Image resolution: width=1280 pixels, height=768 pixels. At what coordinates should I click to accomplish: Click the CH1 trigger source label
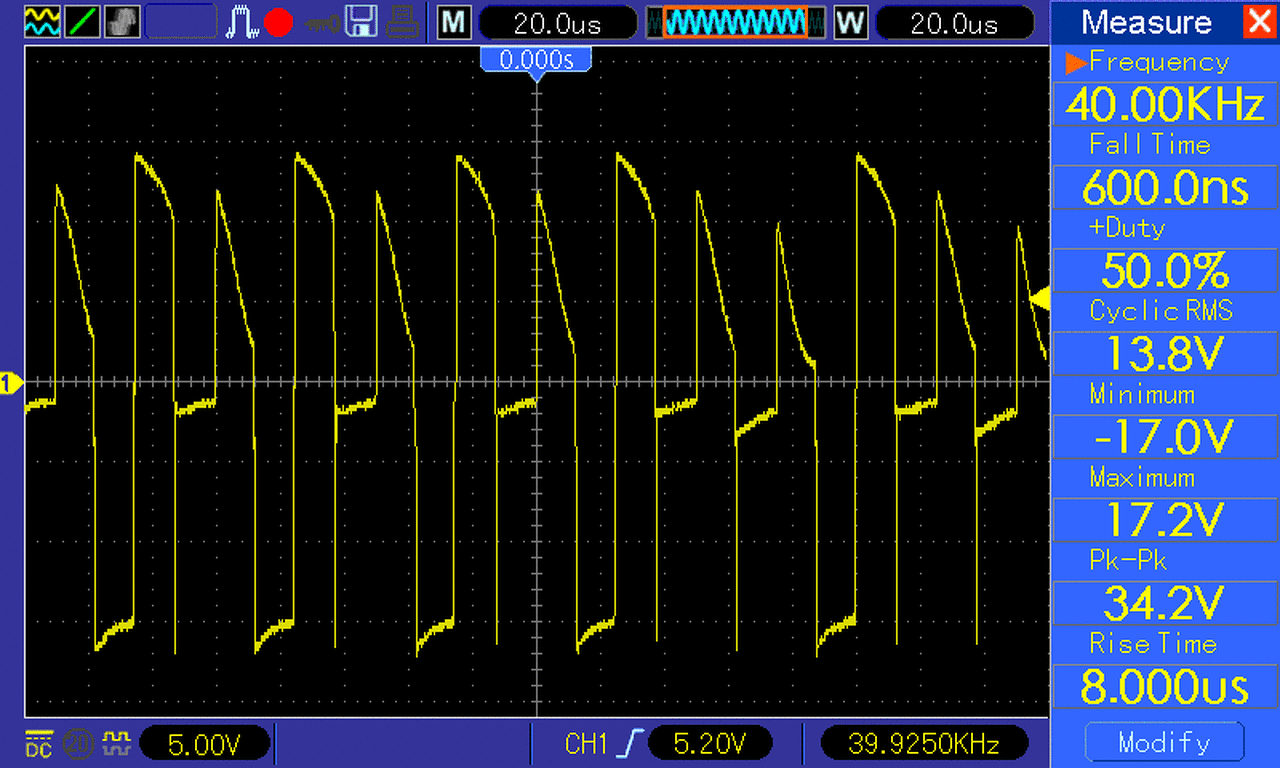(x=587, y=743)
